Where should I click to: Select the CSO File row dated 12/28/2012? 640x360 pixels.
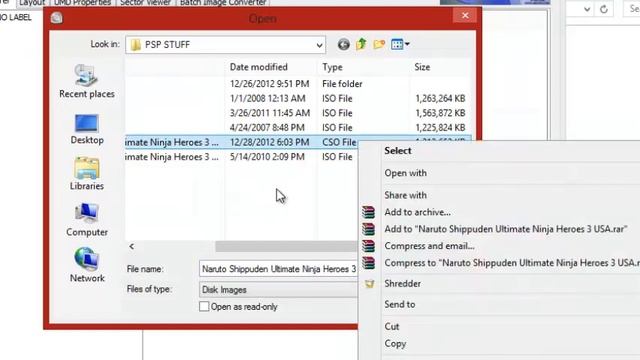coord(241,142)
